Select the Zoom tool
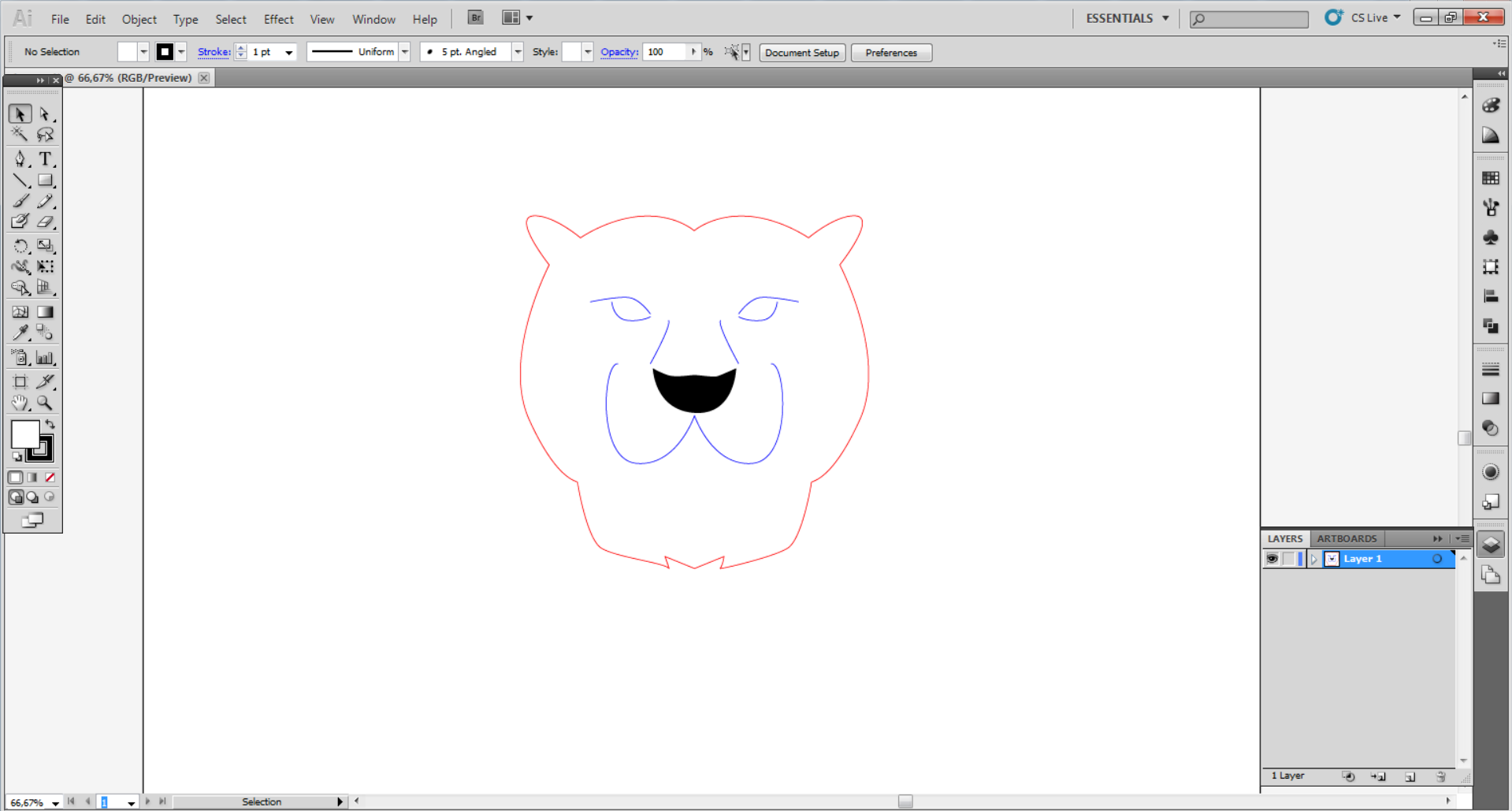The image size is (1512, 811). pos(45,404)
